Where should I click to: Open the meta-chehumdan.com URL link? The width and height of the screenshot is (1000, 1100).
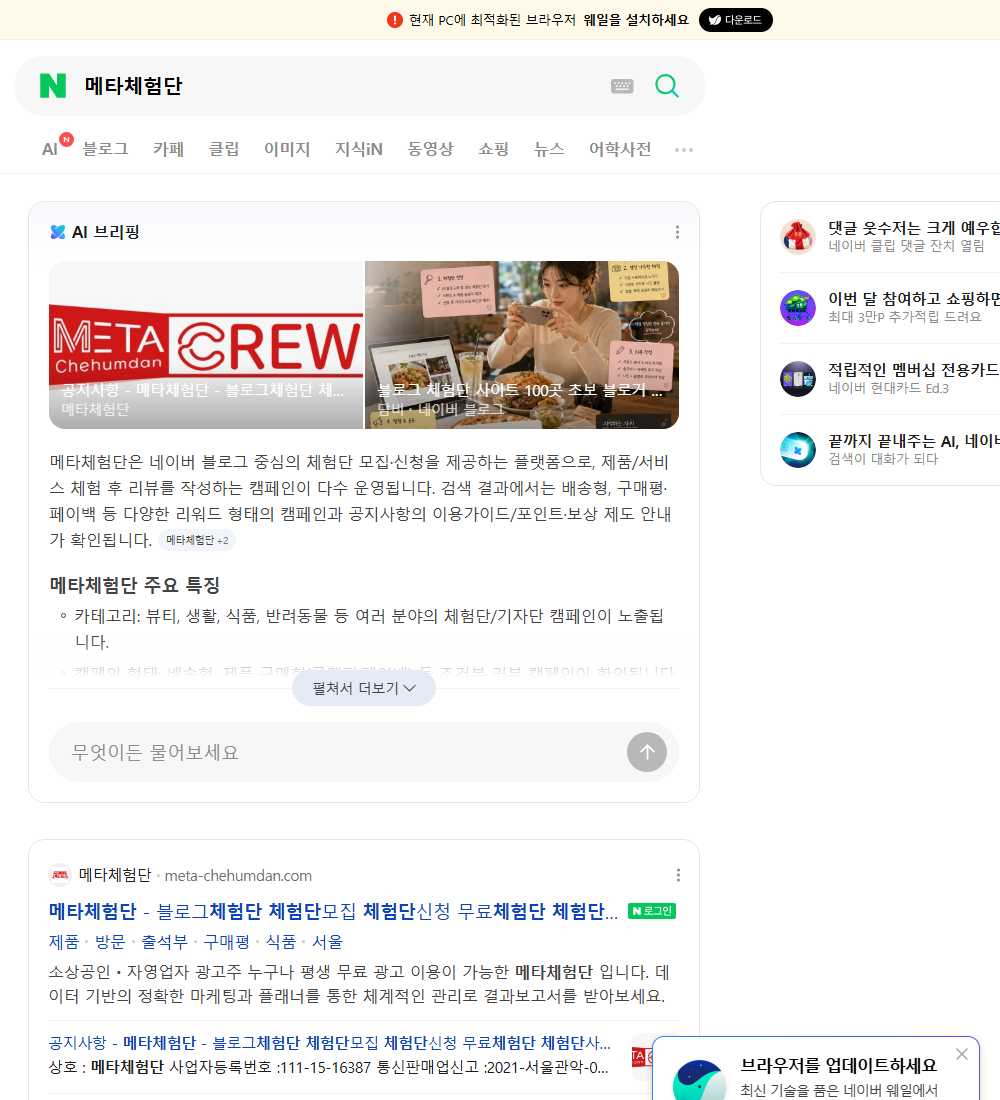click(x=238, y=876)
